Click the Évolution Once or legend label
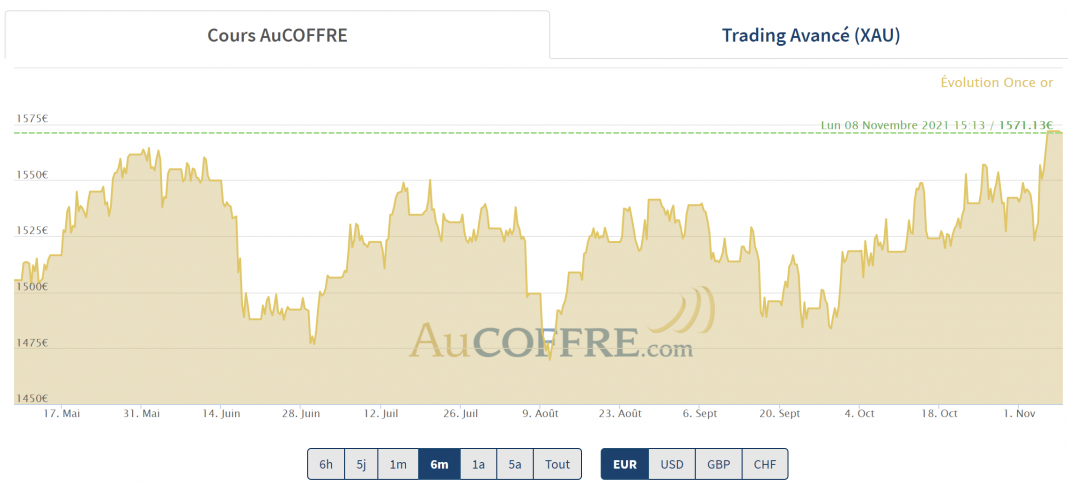The height and width of the screenshot is (485, 1068). click(996, 82)
